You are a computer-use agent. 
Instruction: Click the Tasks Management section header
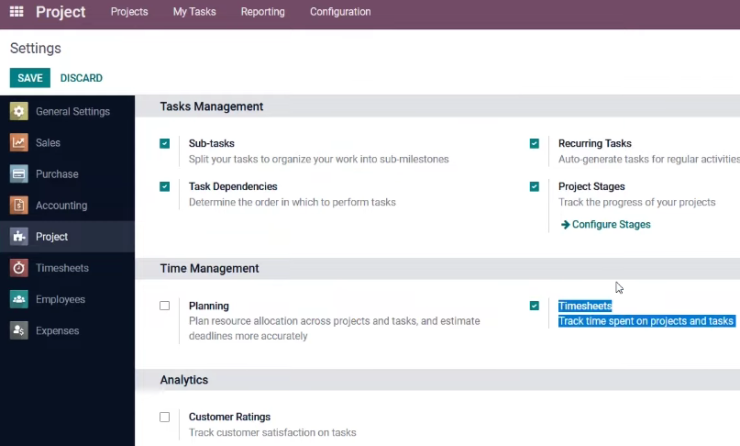(x=211, y=107)
